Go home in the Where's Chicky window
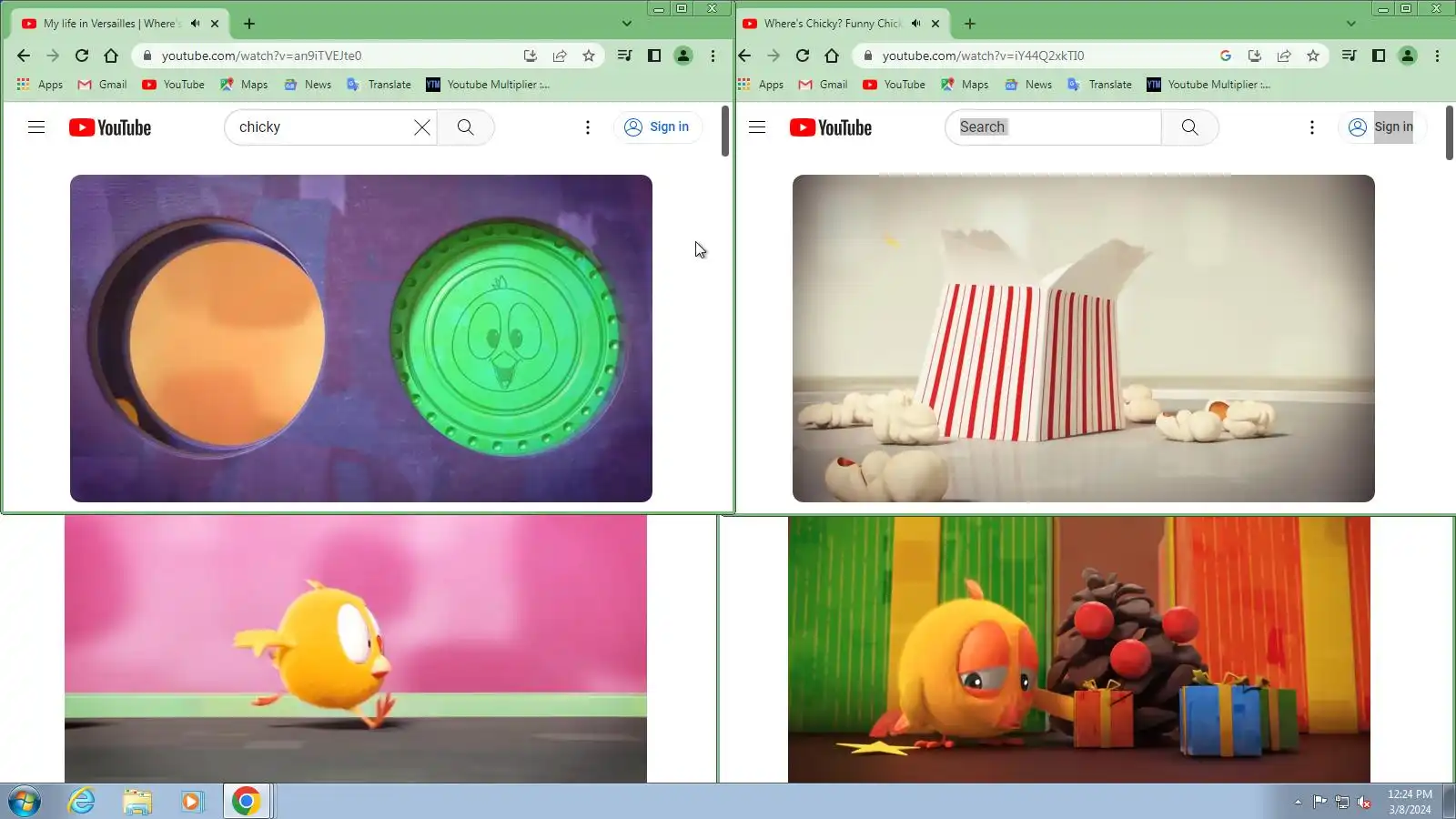Viewport: 1456px width, 819px height. tap(832, 56)
